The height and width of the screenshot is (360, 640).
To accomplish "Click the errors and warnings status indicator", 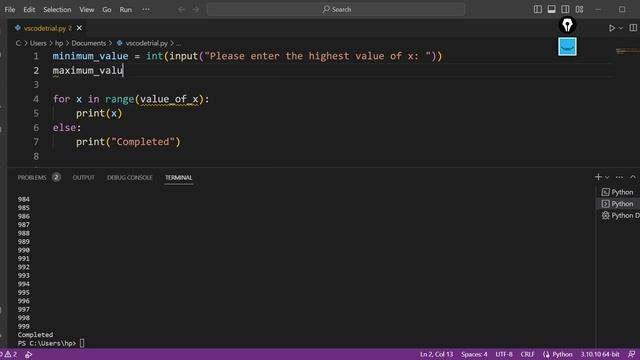I will 8,354.
